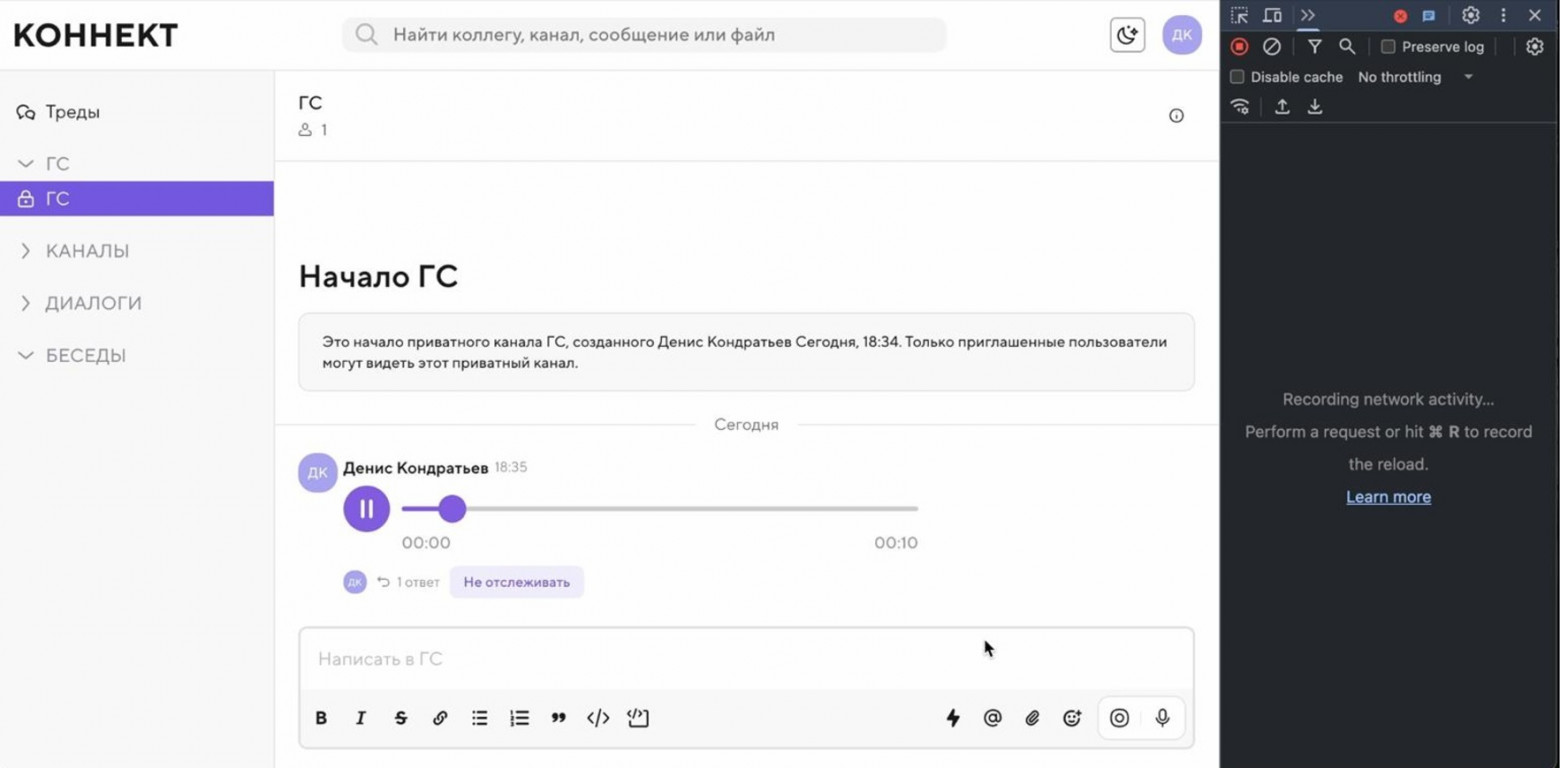Screen dimensions: 1560x768
Task: Enable do-not-disturb via the moon icon
Action: coord(1127,34)
